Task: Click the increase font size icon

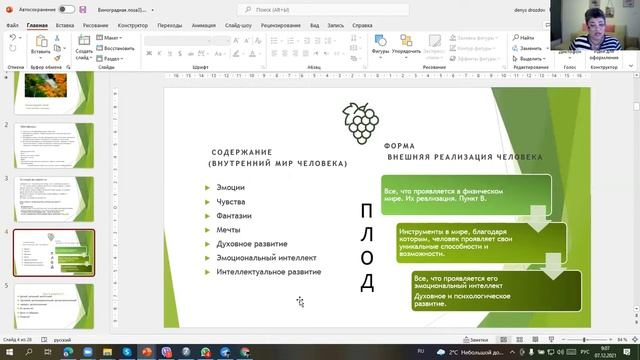Action: [x=236, y=41]
